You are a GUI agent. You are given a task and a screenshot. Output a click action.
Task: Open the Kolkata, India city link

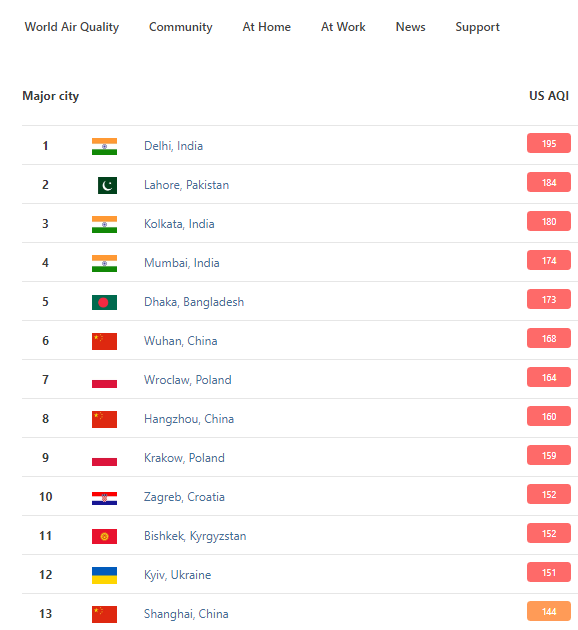[179, 224]
